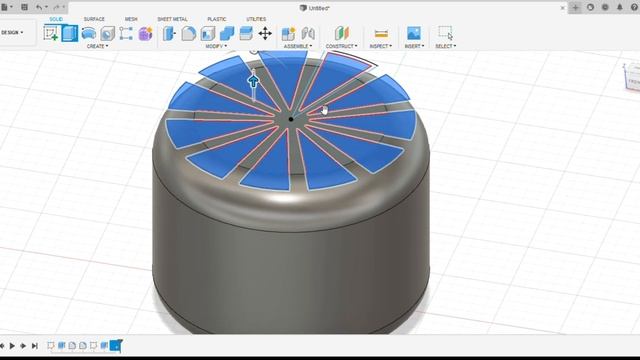The width and height of the screenshot is (640, 360).
Task: Select the first extrude feature in timeline
Action: point(62,346)
